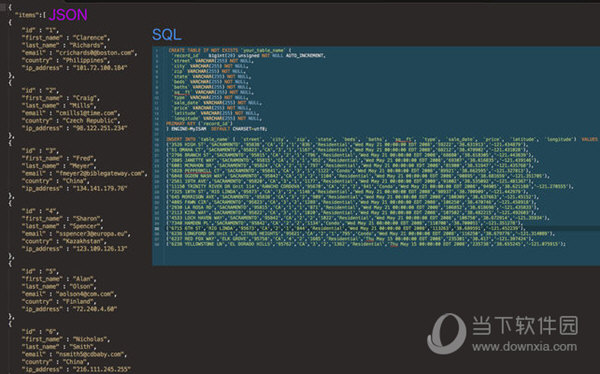Viewport: 600px width, 374px height.
Task: Click the first_name "Fred" line
Action: (x=59, y=158)
